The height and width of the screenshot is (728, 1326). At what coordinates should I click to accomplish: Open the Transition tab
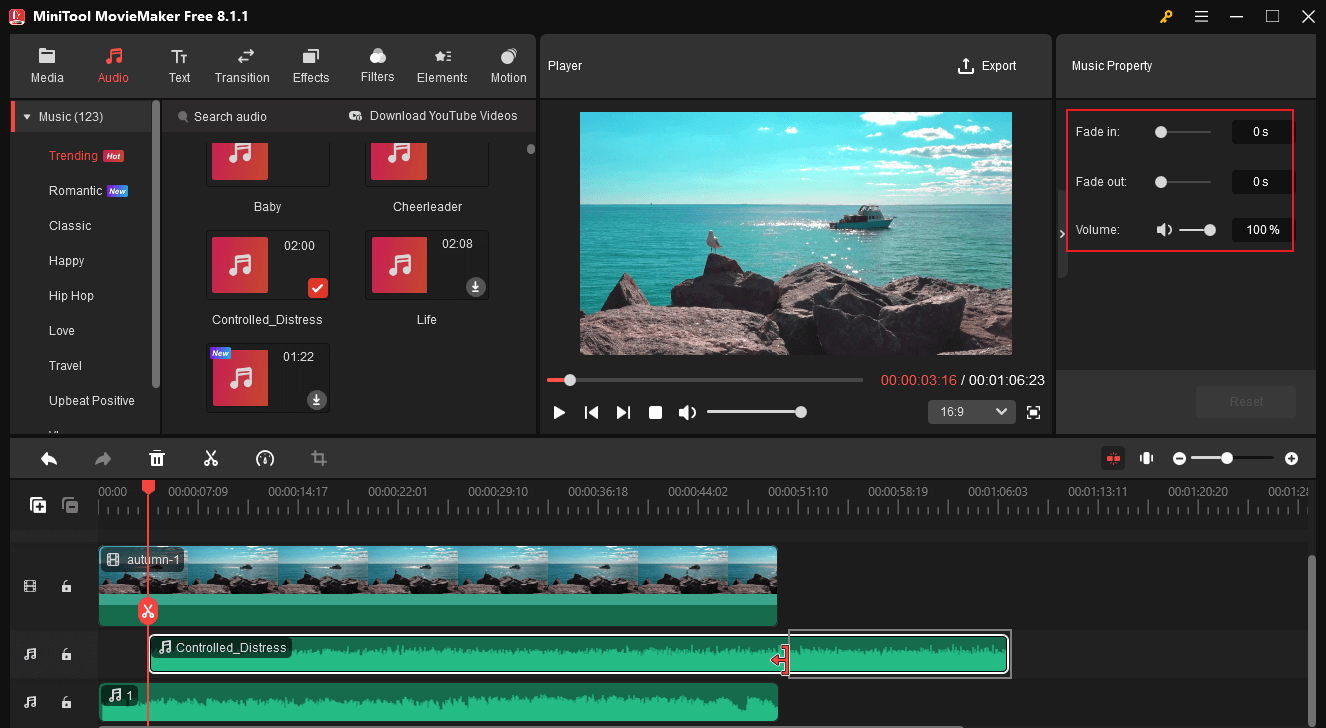coord(242,66)
